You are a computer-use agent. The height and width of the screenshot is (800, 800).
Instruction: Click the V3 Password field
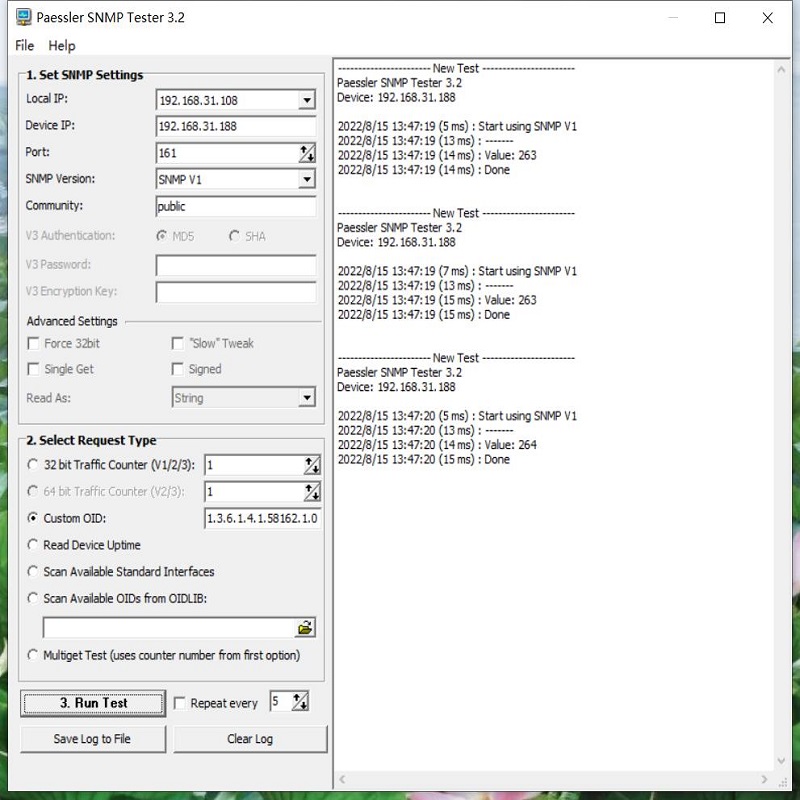pos(236,265)
